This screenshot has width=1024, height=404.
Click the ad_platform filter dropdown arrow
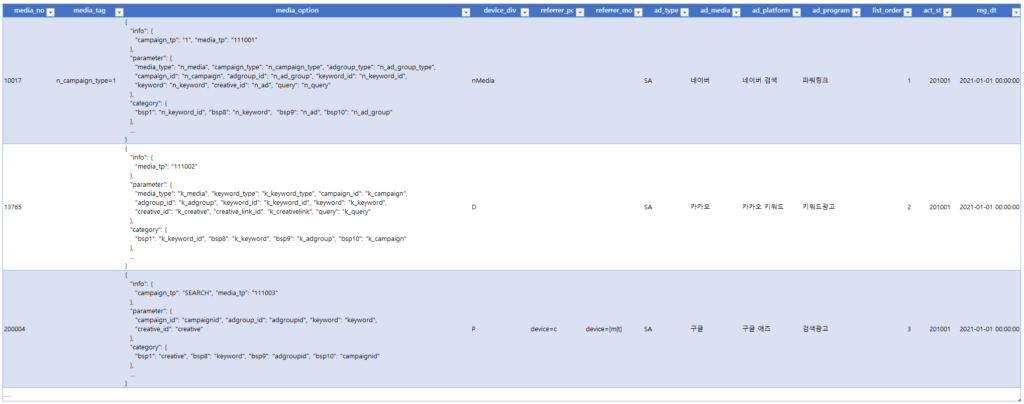[796, 11]
